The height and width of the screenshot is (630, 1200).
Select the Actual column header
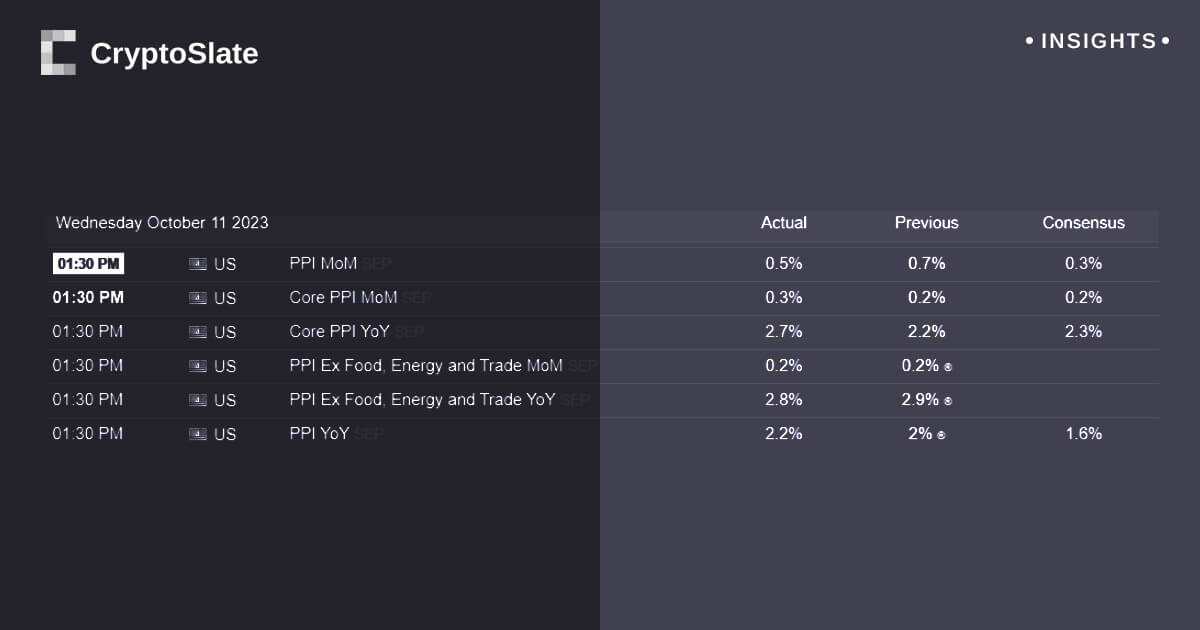coord(783,223)
